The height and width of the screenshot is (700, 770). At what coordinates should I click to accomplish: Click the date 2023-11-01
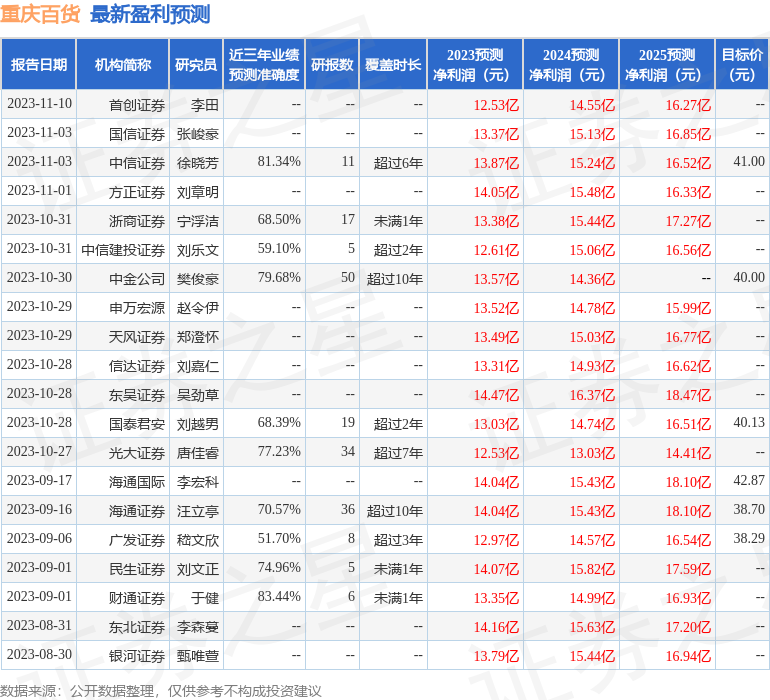39,191
